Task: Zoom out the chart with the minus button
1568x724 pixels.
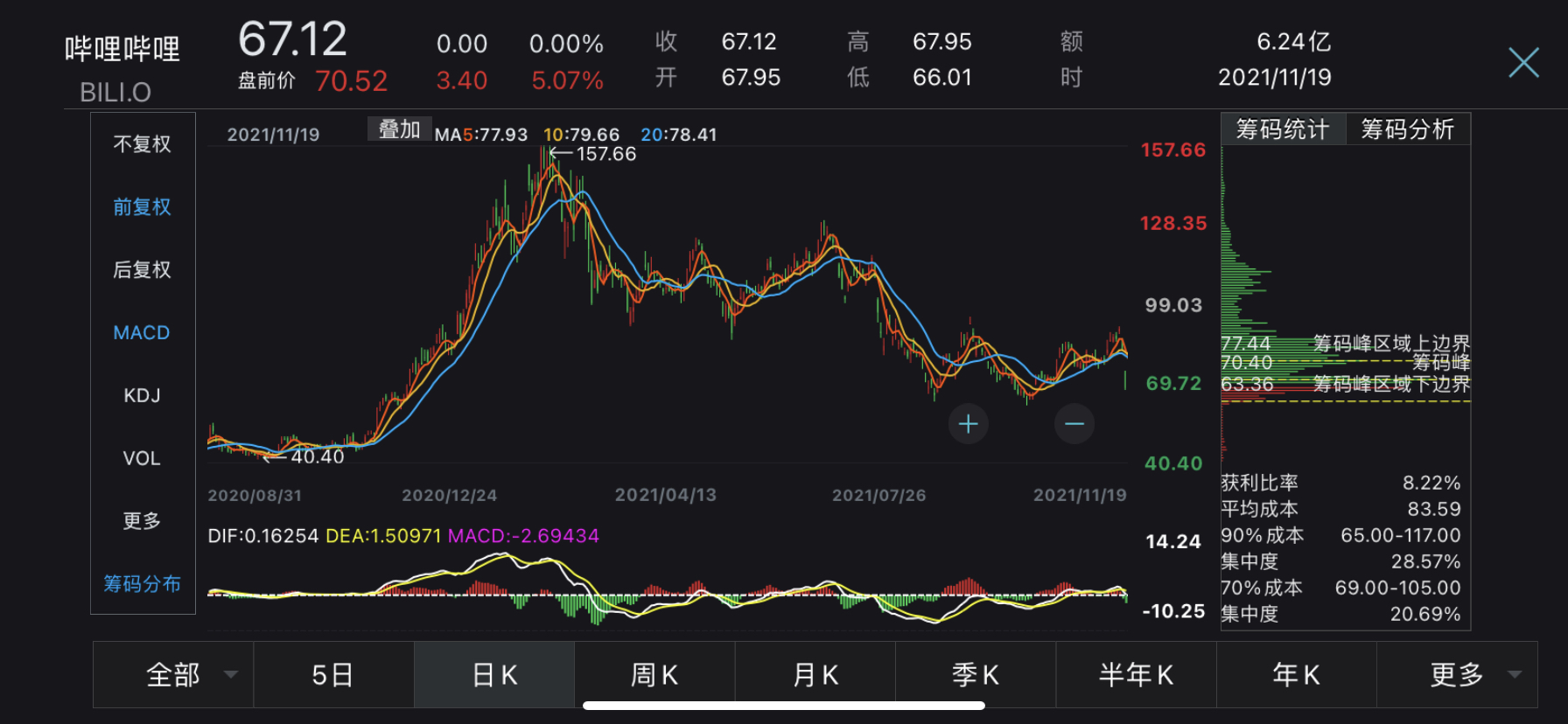Action: pyautogui.click(x=1074, y=424)
